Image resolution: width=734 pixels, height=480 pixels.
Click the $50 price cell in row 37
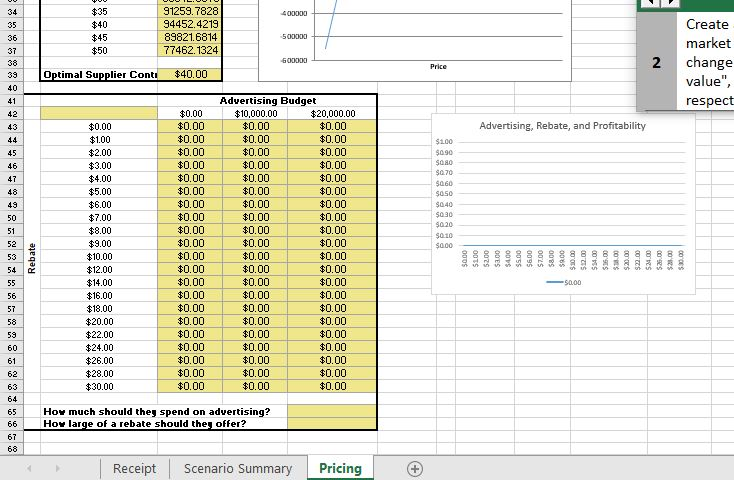99,51
